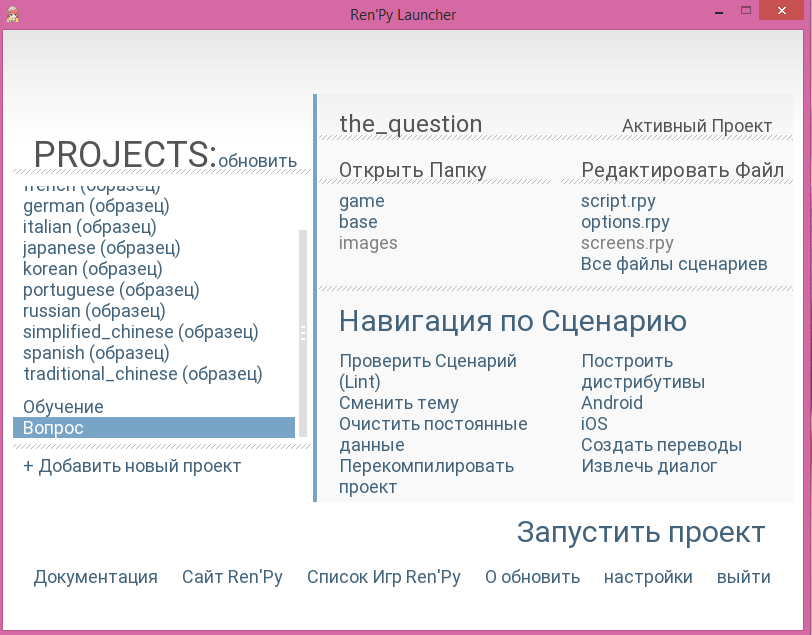This screenshot has height=635, width=812.
Task: Click 'выйти' to quit launcher
Action: click(x=744, y=577)
